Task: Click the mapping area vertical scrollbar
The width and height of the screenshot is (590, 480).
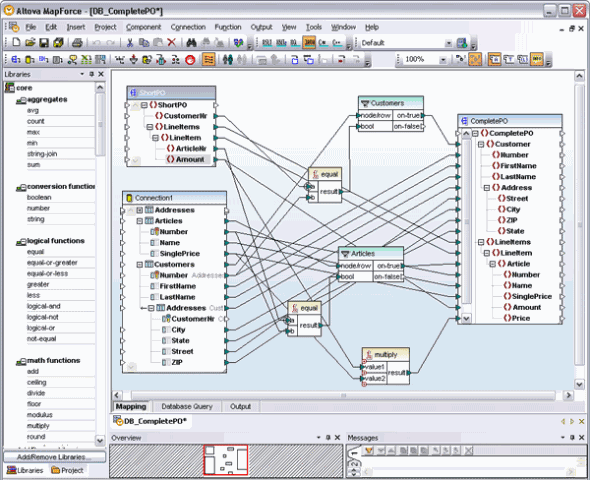Action: tap(579, 224)
